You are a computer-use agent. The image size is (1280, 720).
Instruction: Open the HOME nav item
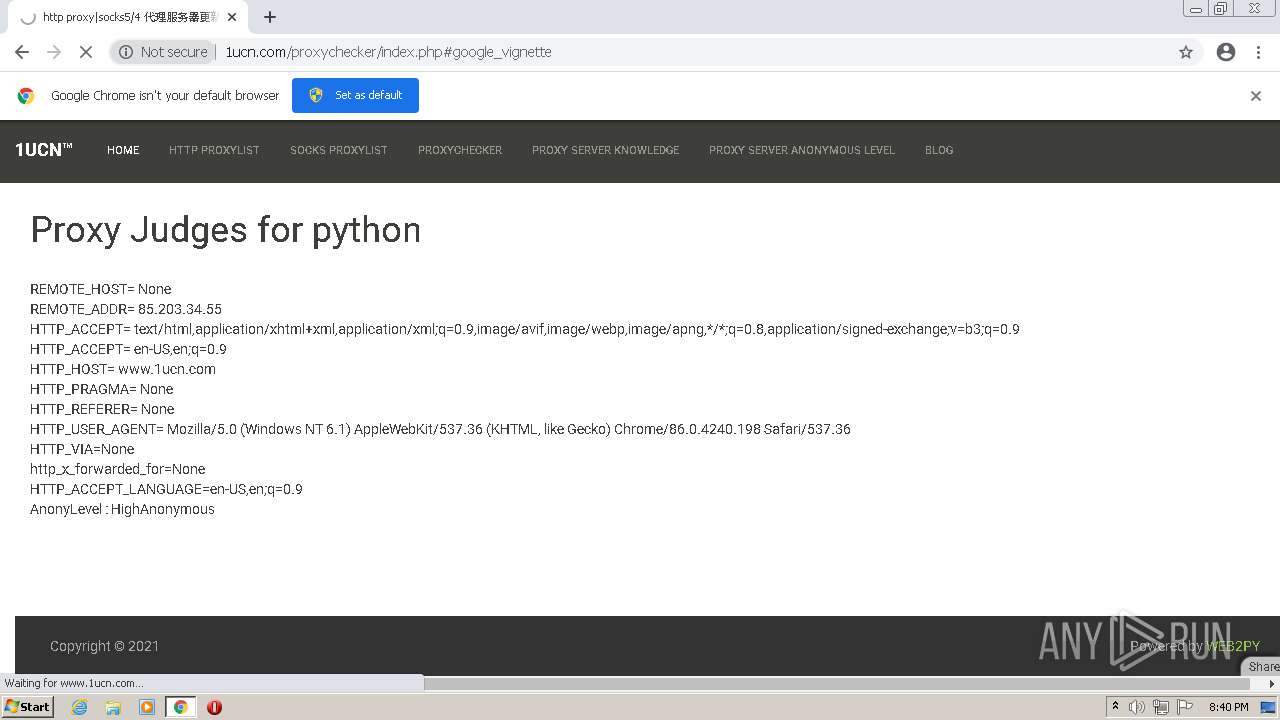[x=123, y=150]
